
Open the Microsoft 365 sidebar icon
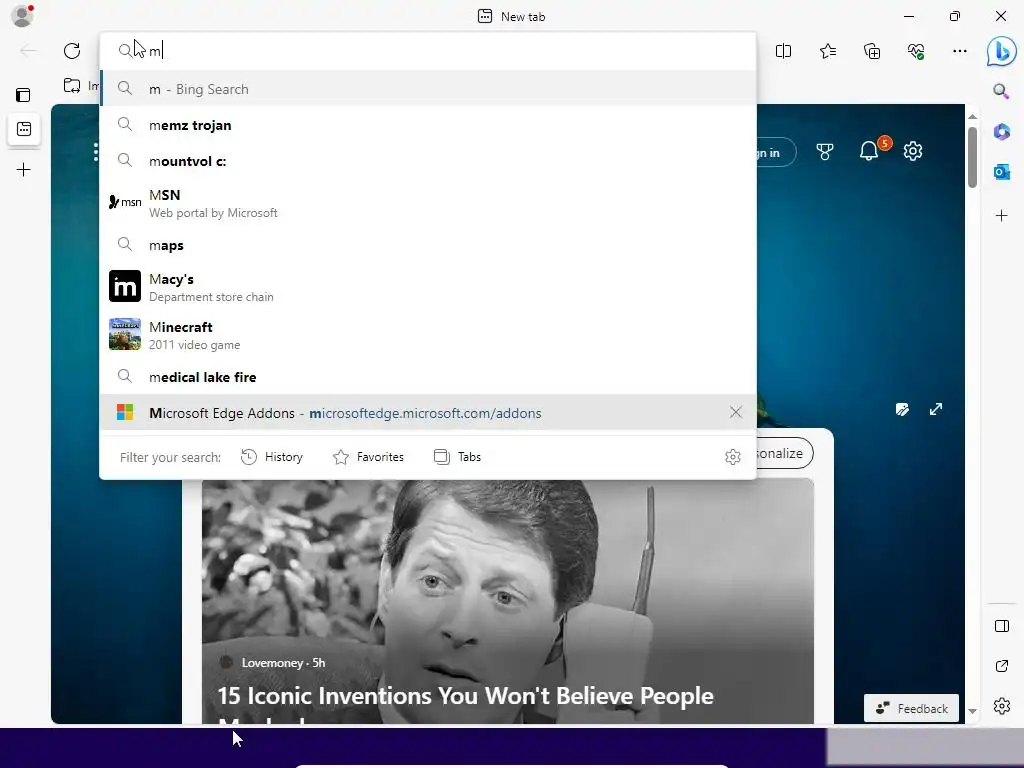click(1001, 131)
